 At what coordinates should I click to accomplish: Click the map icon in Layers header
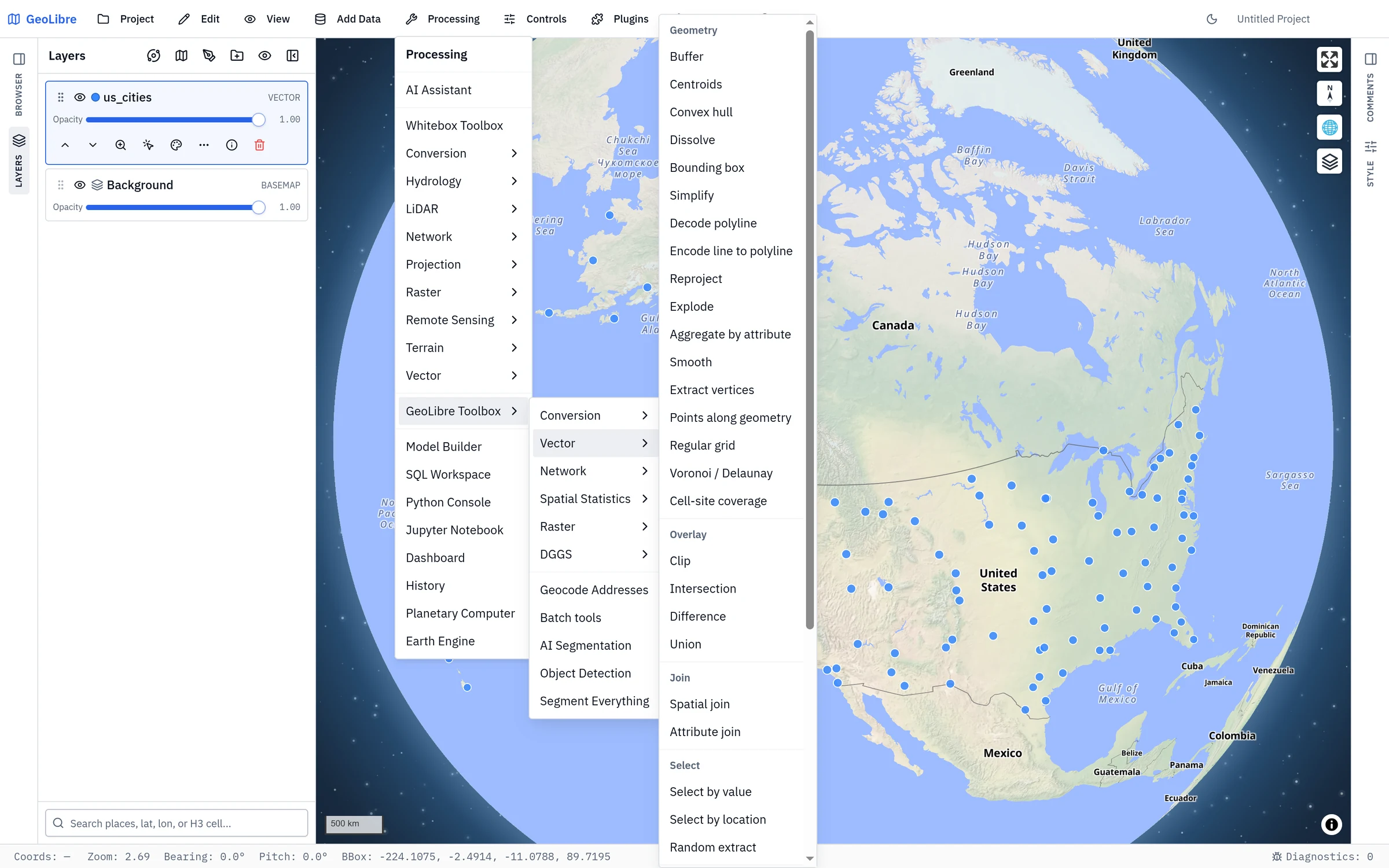[181, 56]
